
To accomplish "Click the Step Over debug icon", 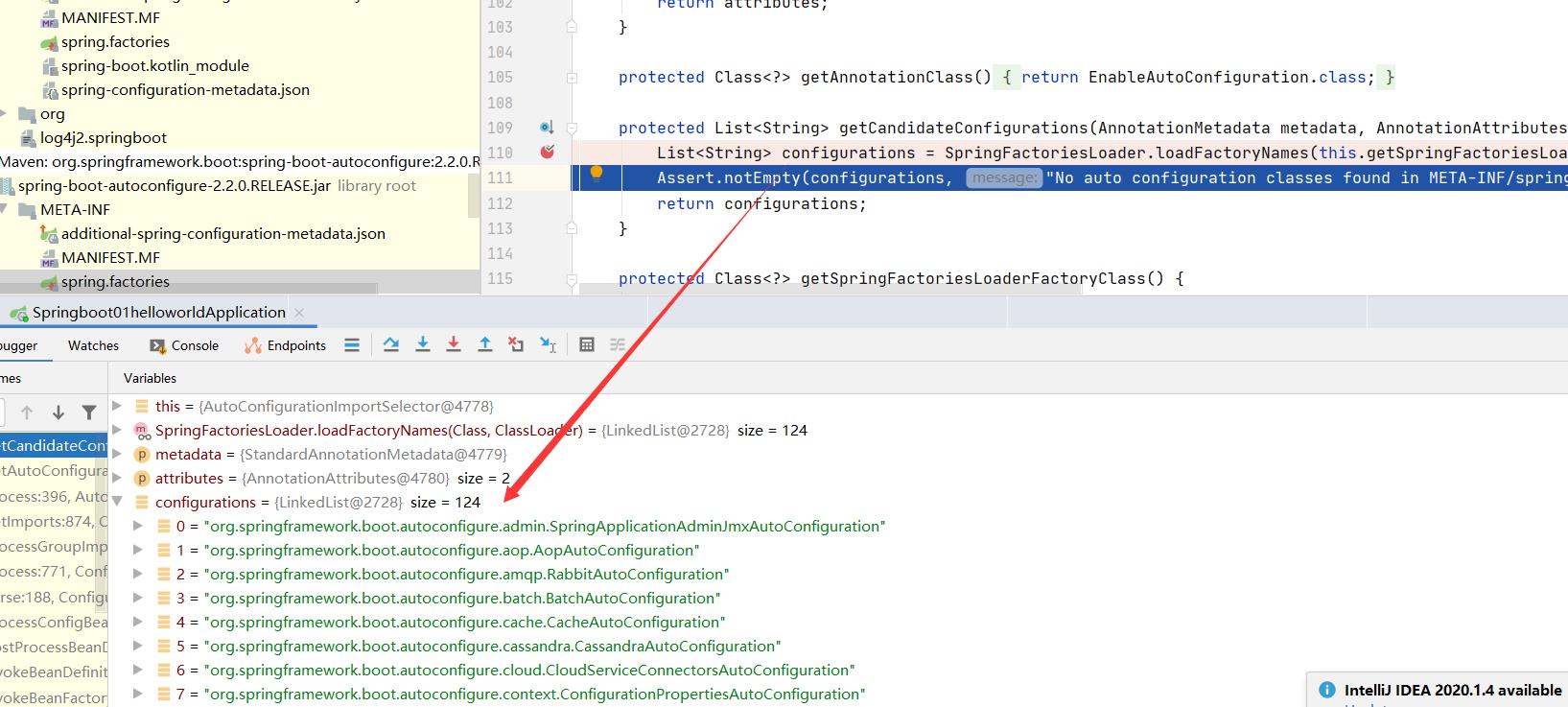I will pyautogui.click(x=391, y=345).
